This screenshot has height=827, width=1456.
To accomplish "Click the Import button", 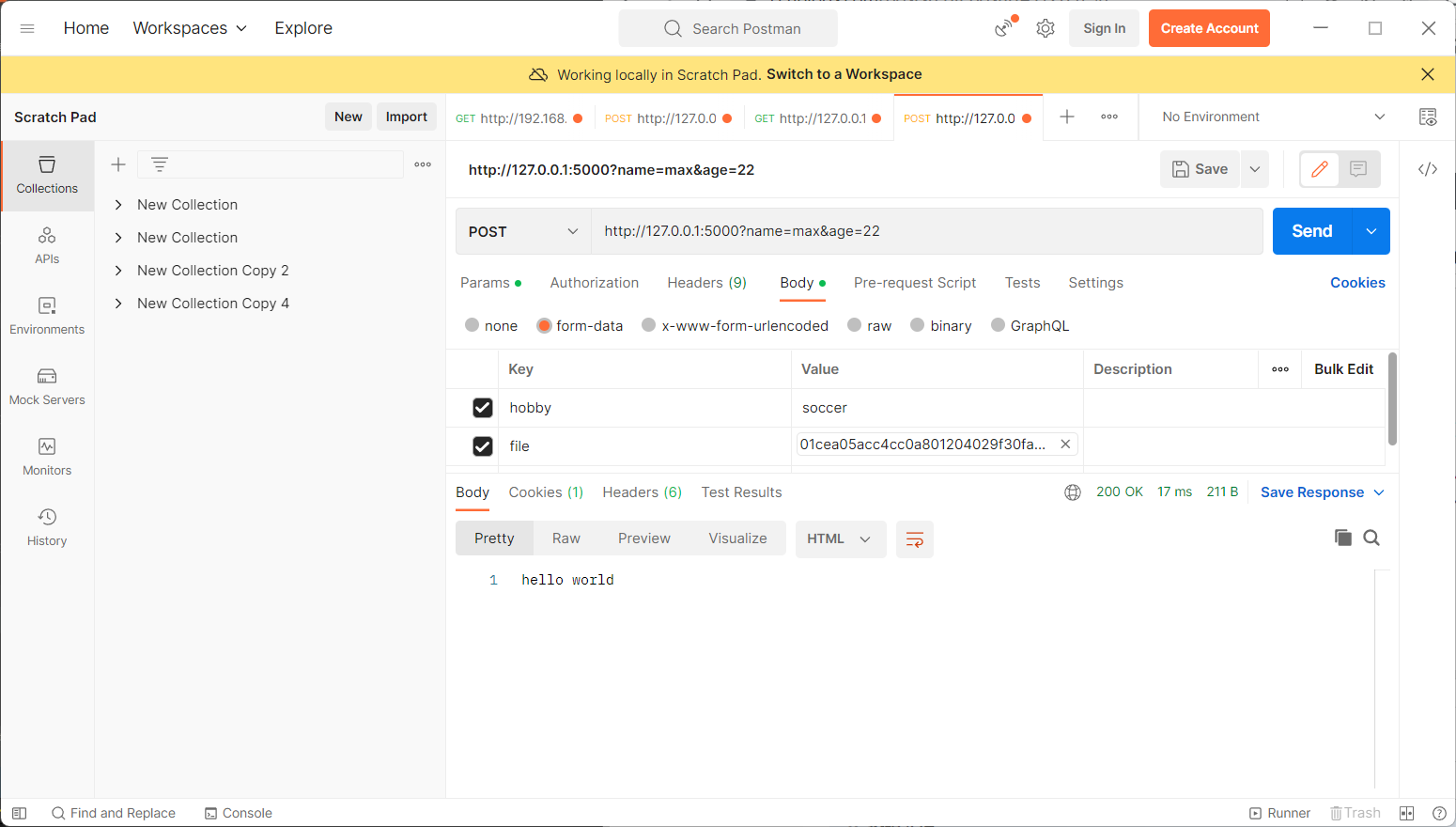I will tap(407, 117).
